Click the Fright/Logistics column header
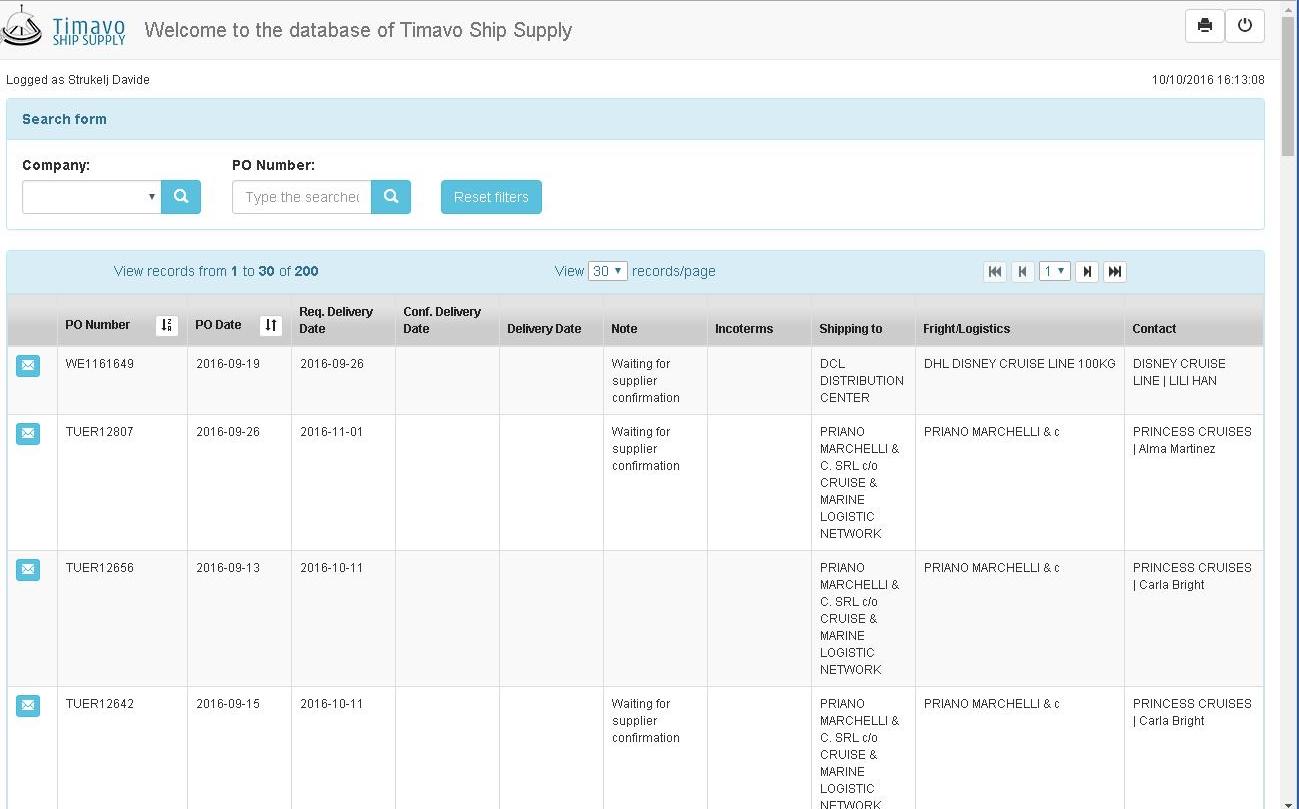1299x809 pixels. point(1020,320)
